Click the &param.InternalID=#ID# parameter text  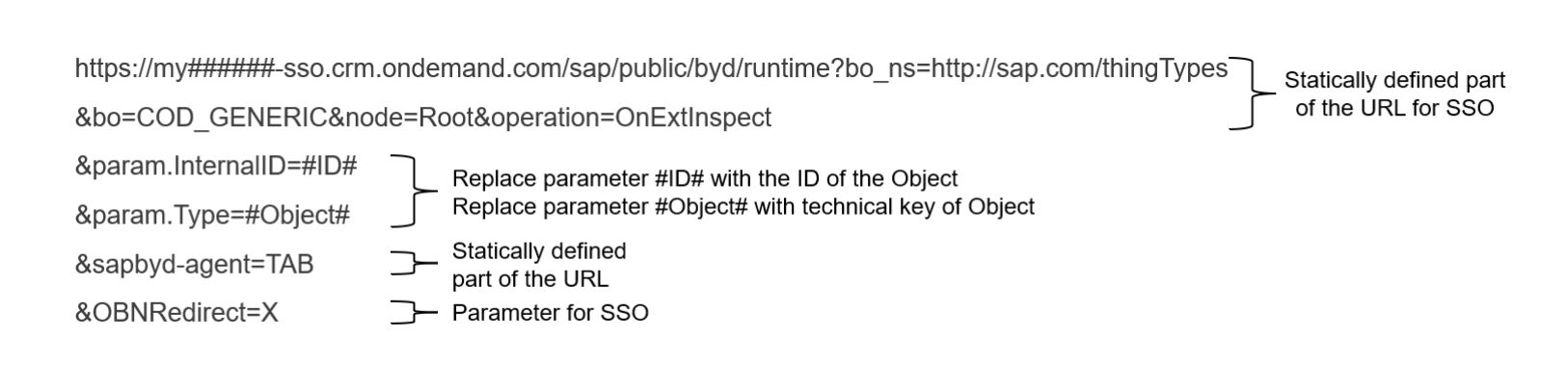click(216, 167)
